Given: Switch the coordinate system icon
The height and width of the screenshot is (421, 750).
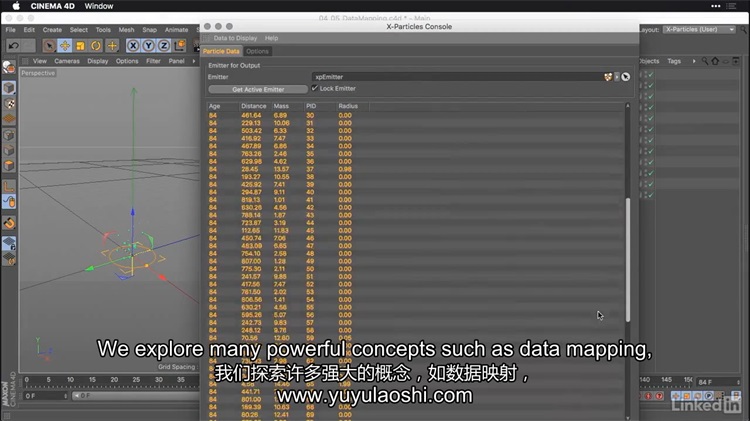Looking at the screenshot, I should (180, 45).
